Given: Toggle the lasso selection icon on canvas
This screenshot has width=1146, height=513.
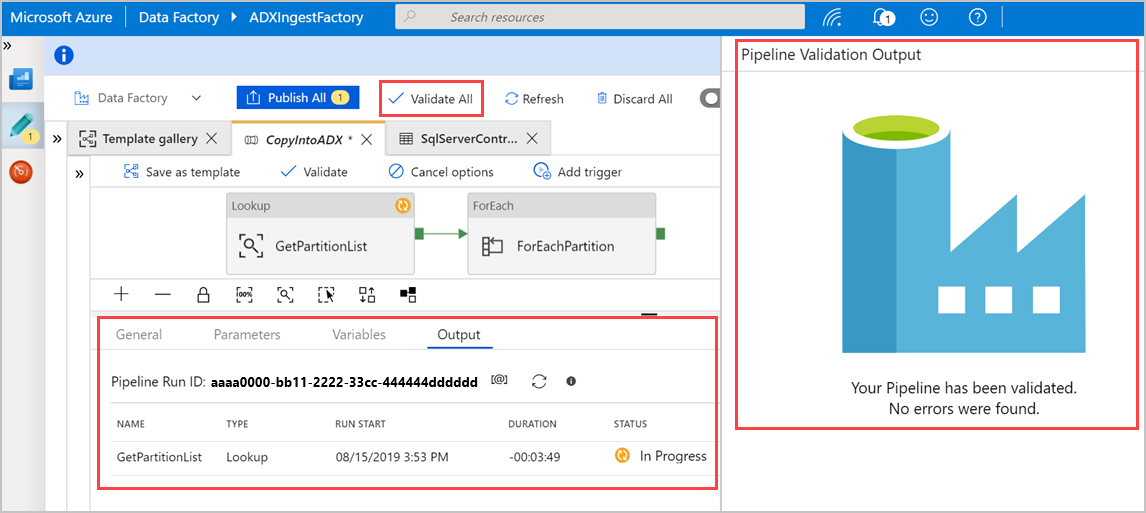Looking at the screenshot, I should [326, 294].
